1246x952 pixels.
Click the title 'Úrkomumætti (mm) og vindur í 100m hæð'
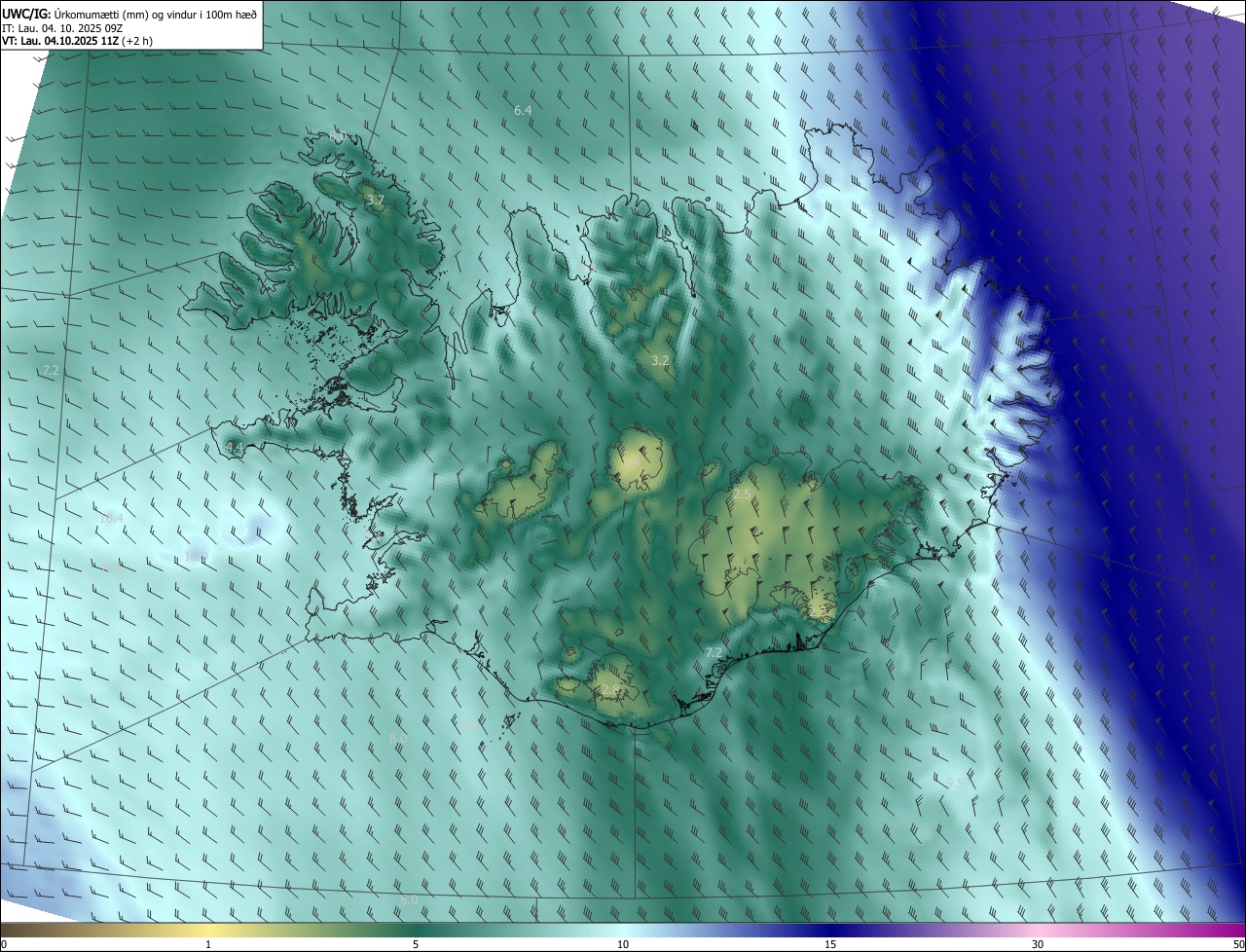coord(156,13)
